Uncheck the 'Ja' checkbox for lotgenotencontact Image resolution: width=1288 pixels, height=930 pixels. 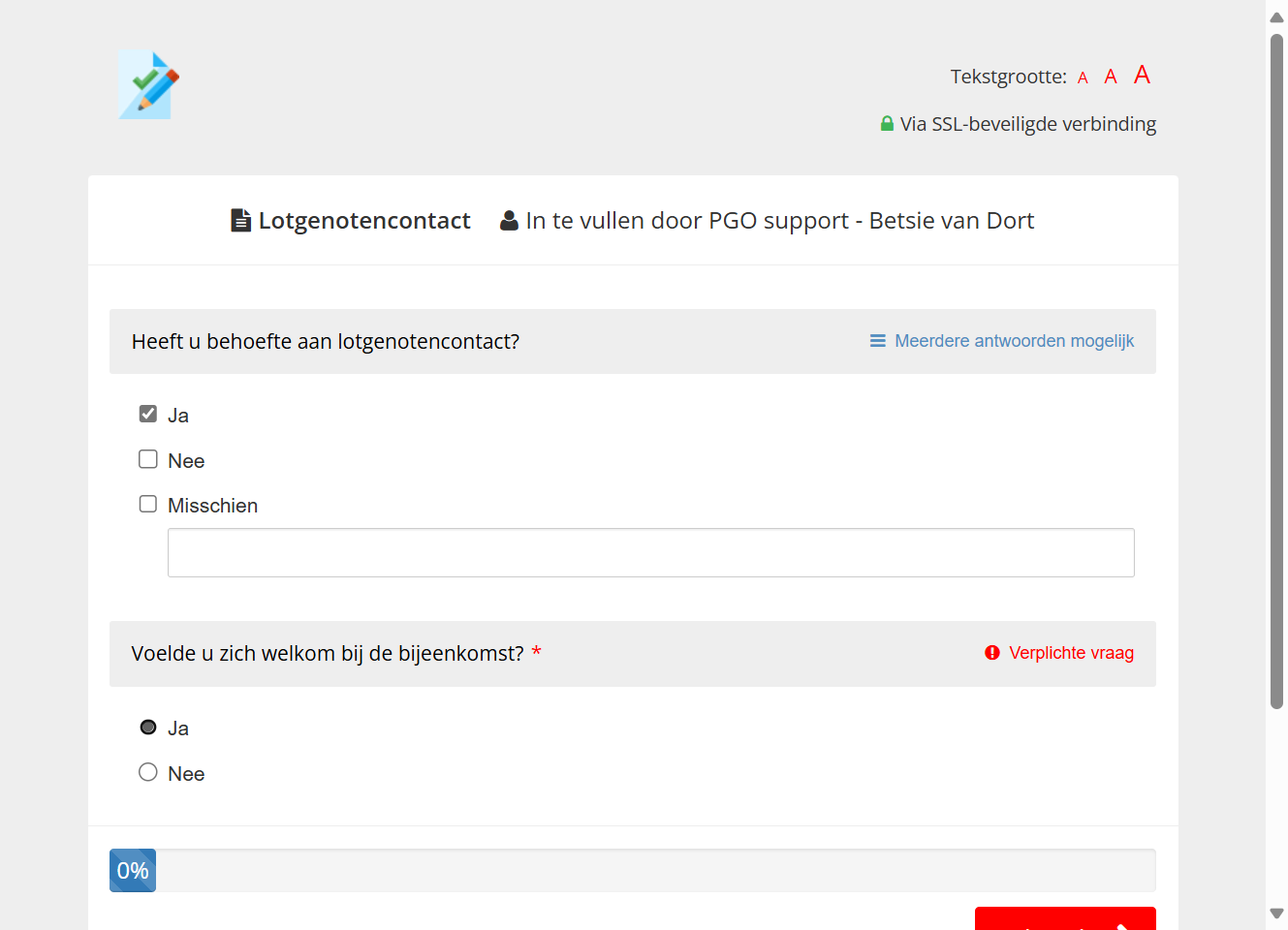pos(148,414)
